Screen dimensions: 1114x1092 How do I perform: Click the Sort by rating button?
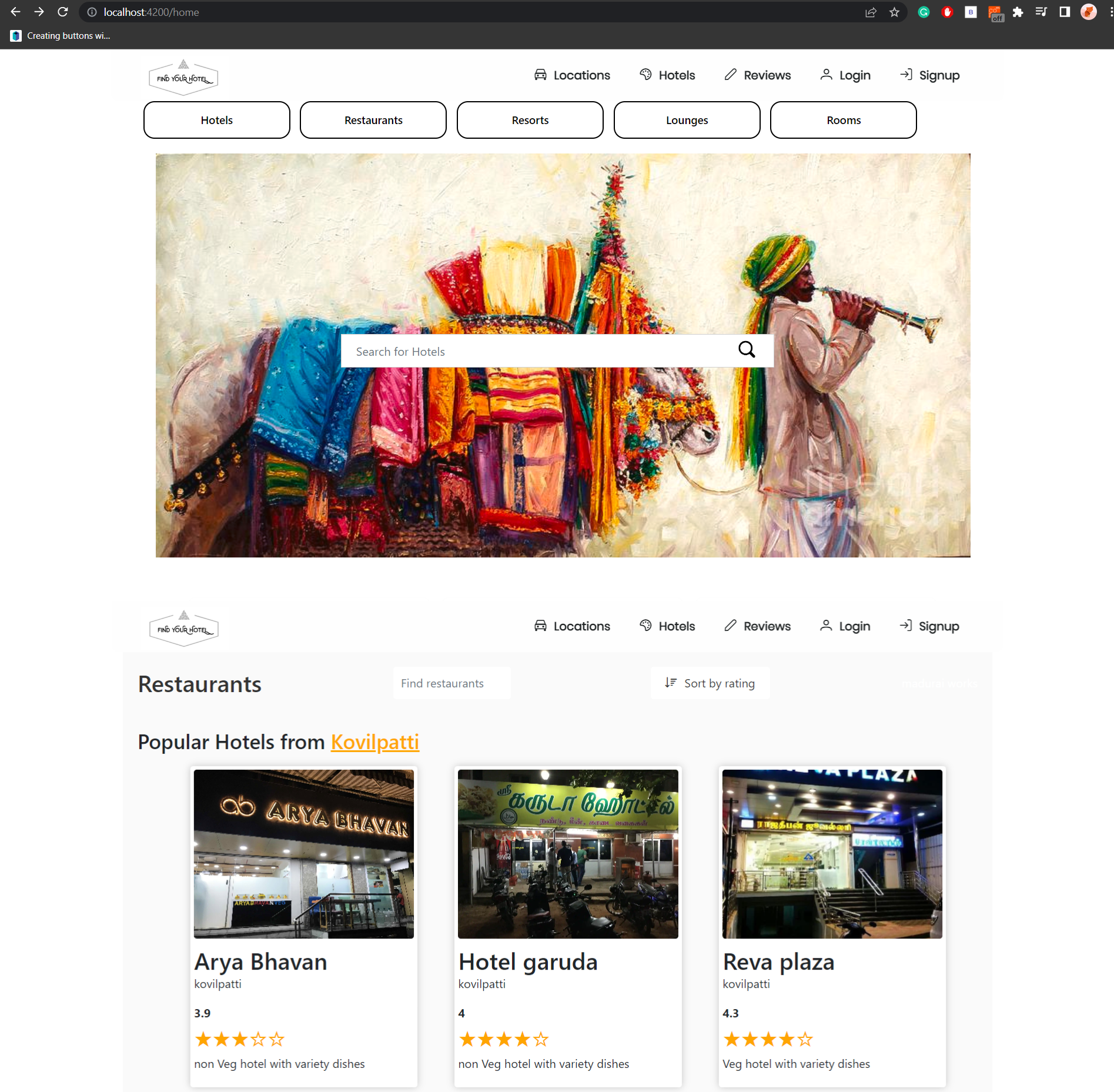click(x=710, y=683)
